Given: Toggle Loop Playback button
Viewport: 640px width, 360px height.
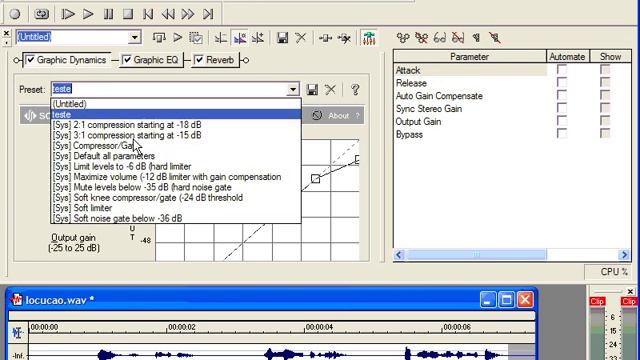Looking at the screenshot, I should pos(41,14).
